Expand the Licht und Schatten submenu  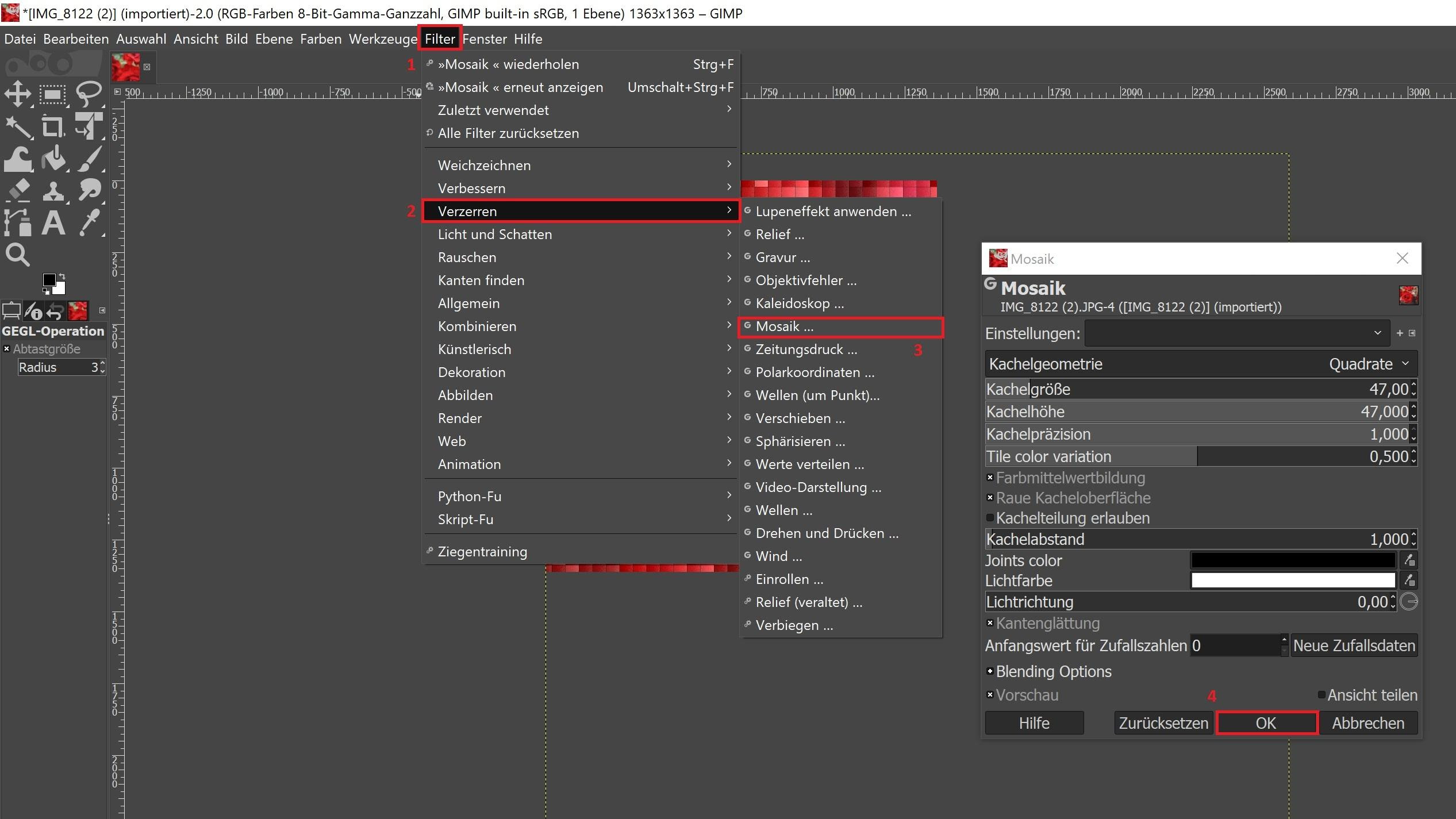tap(581, 234)
